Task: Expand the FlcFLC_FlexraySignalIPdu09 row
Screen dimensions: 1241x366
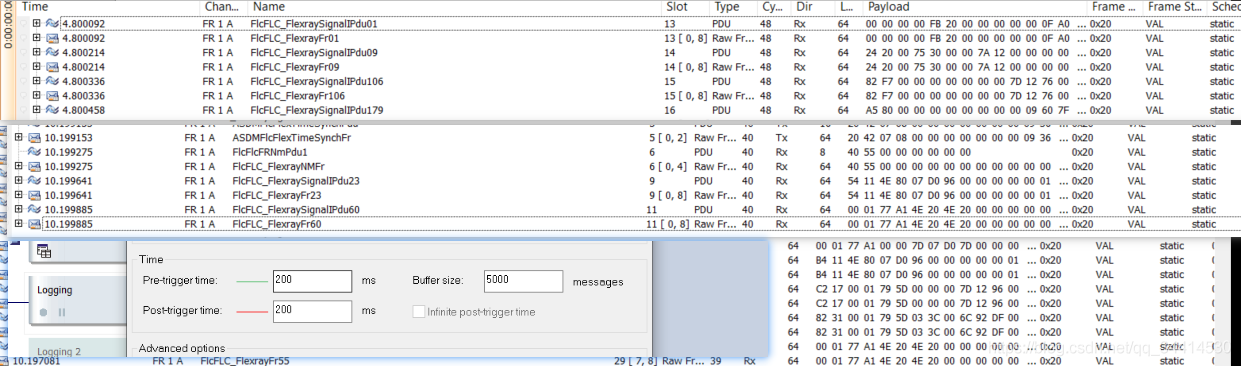Action: coord(37,52)
